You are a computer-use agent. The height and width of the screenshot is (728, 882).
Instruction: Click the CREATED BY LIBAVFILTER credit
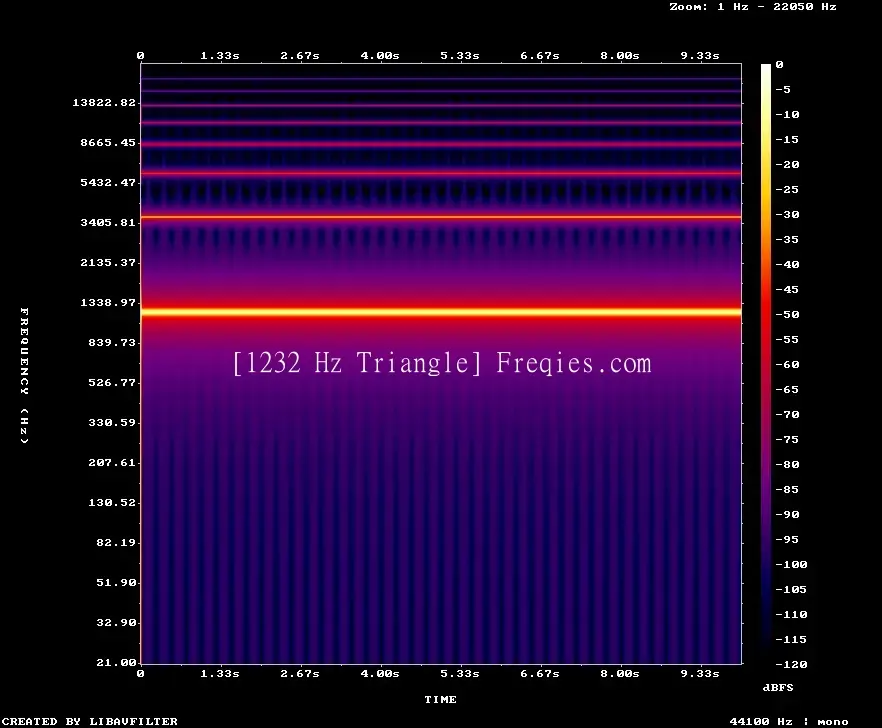coord(89,721)
